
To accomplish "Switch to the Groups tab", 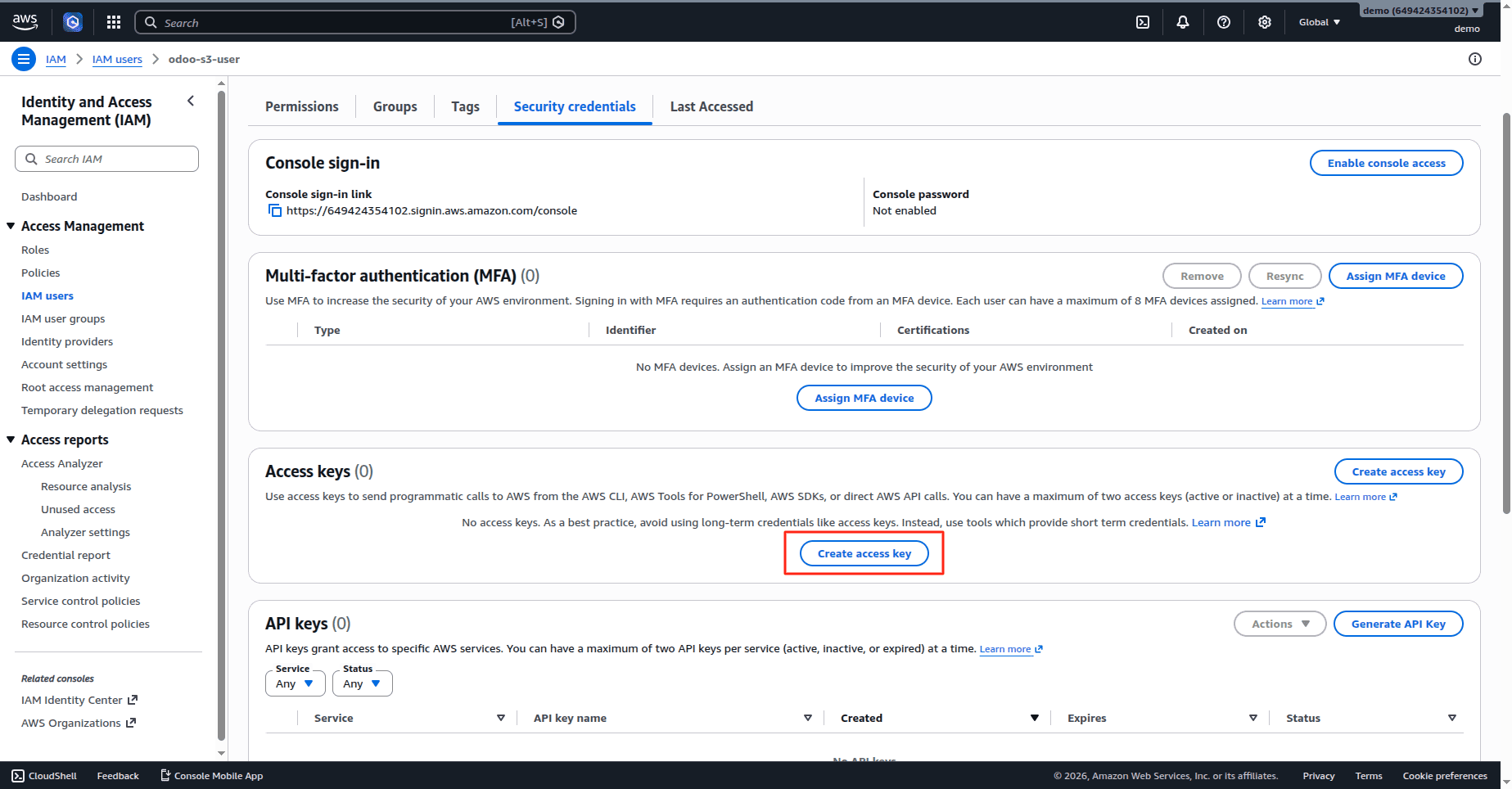I will pyautogui.click(x=395, y=106).
